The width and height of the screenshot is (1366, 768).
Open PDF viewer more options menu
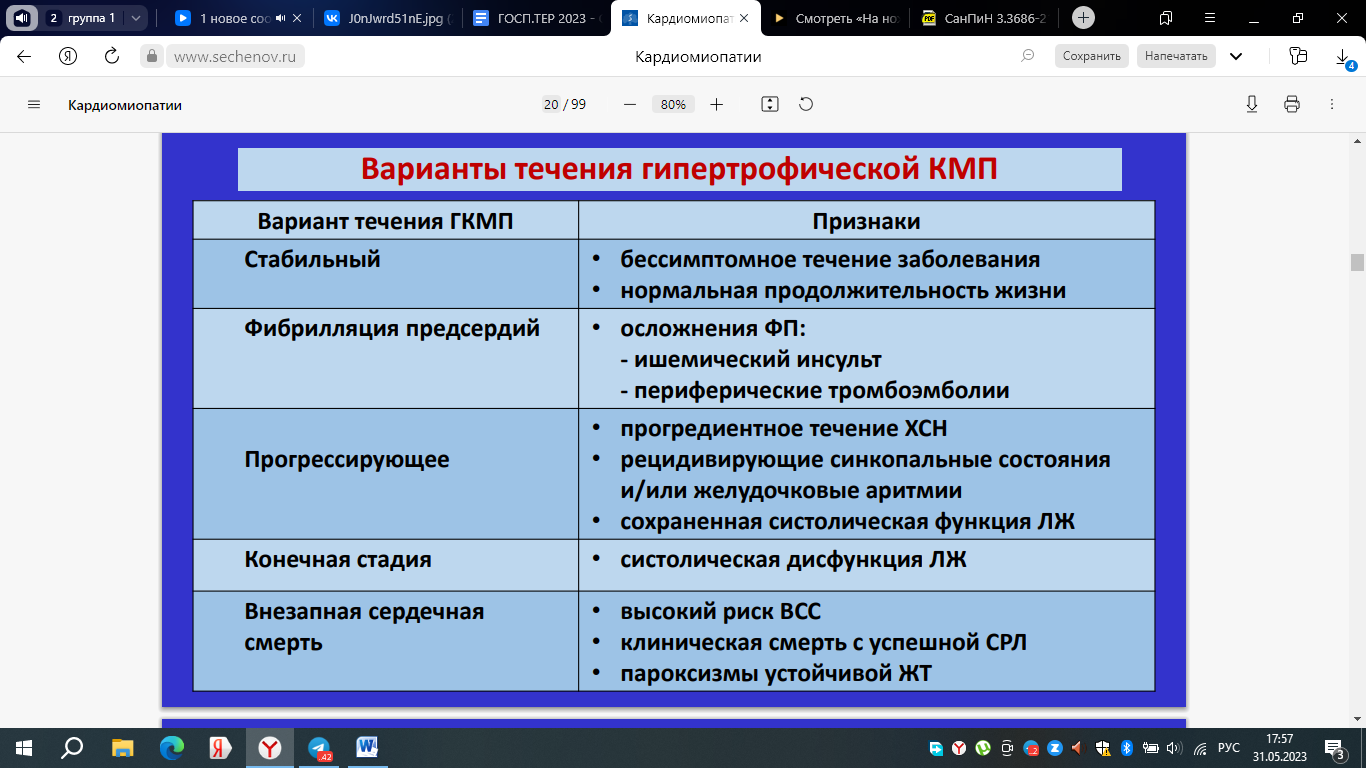coord(1332,104)
